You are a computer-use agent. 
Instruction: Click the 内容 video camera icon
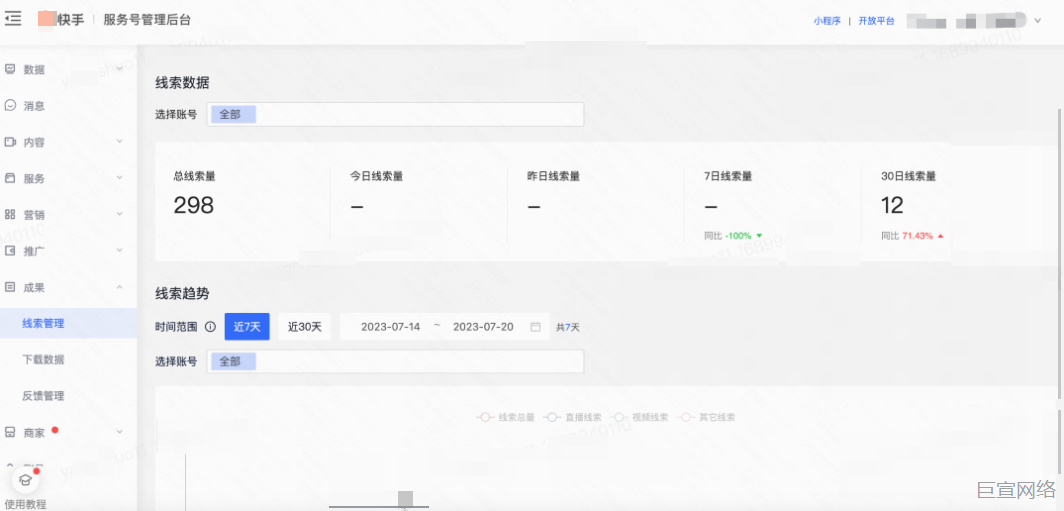click(x=10, y=142)
